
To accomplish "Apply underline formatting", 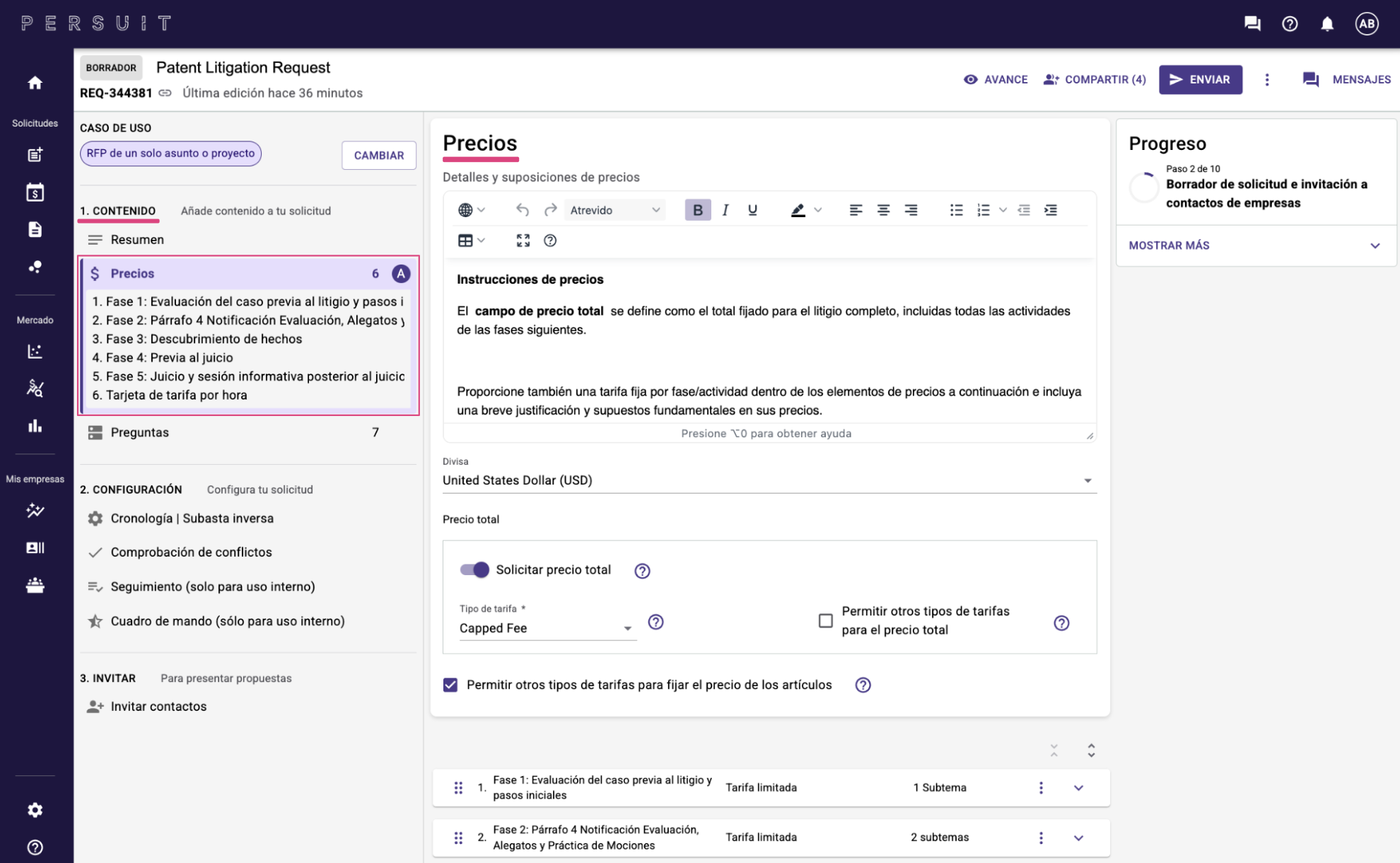I will click(752, 210).
